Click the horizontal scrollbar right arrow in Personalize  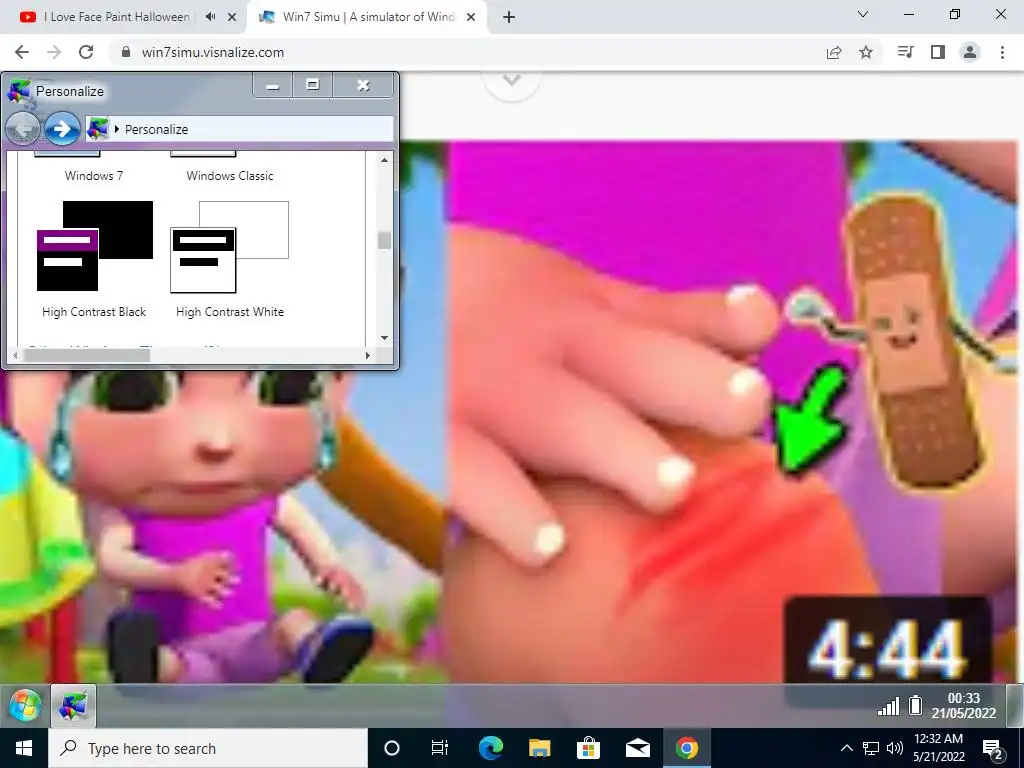(368, 355)
